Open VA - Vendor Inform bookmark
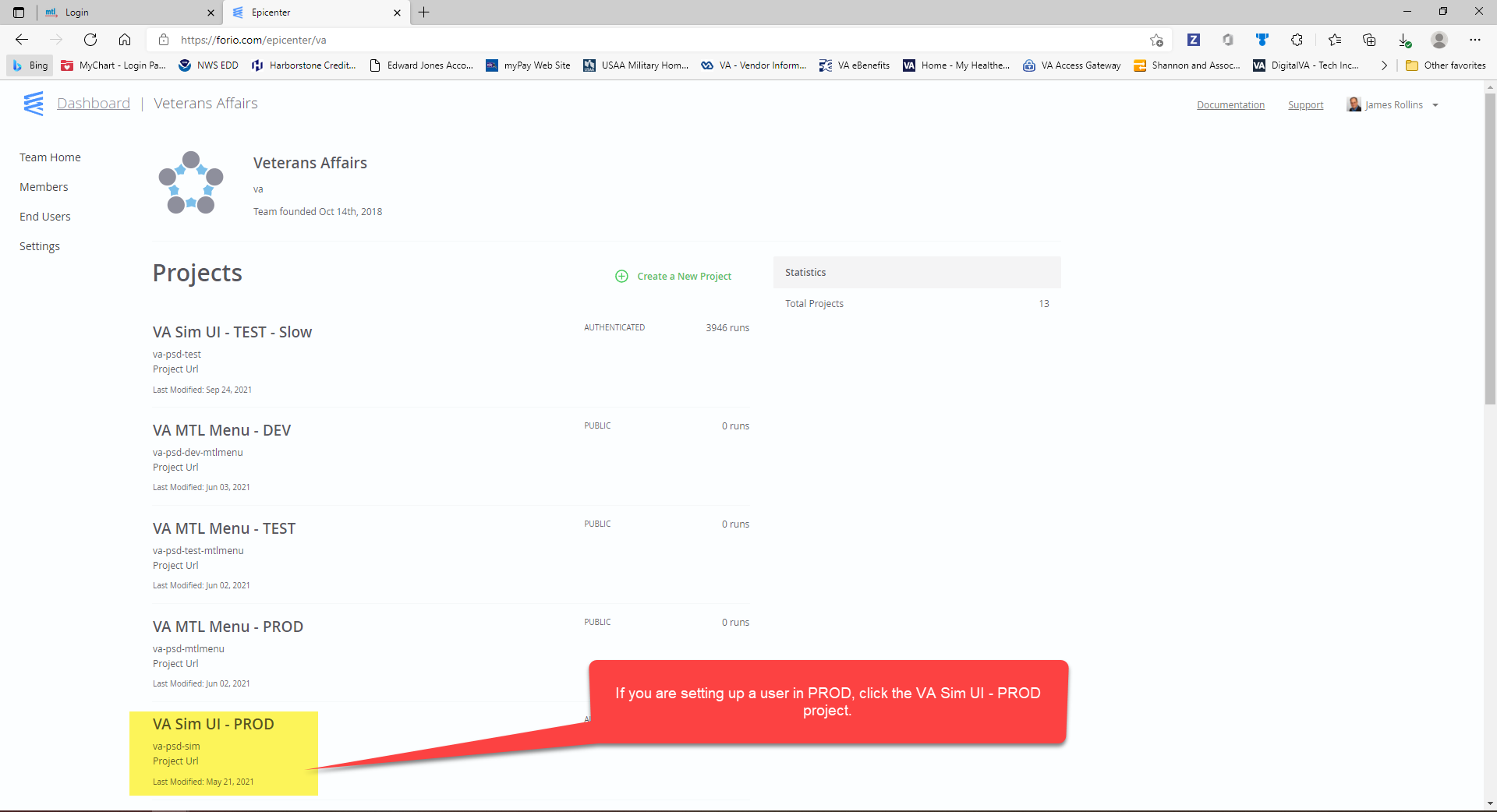This screenshot has height=812, width=1497. [753, 65]
